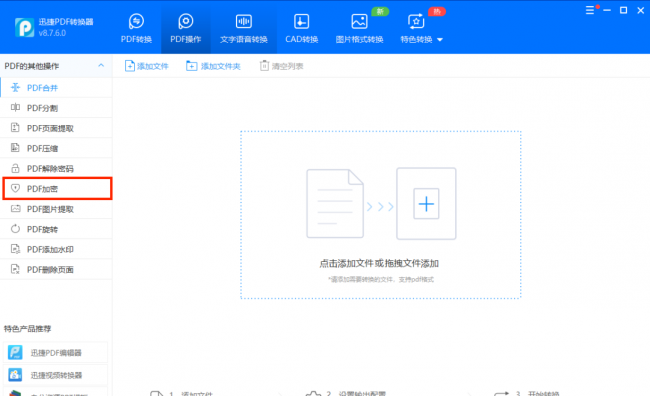Select the PDF压缩 compress icon
Screen dimensions: 650x396
point(15,148)
